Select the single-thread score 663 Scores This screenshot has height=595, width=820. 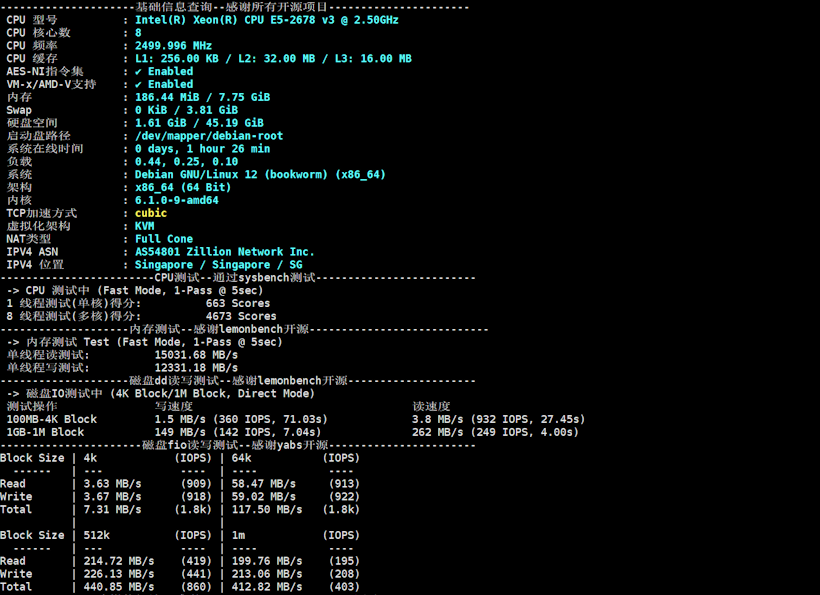(x=238, y=303)
